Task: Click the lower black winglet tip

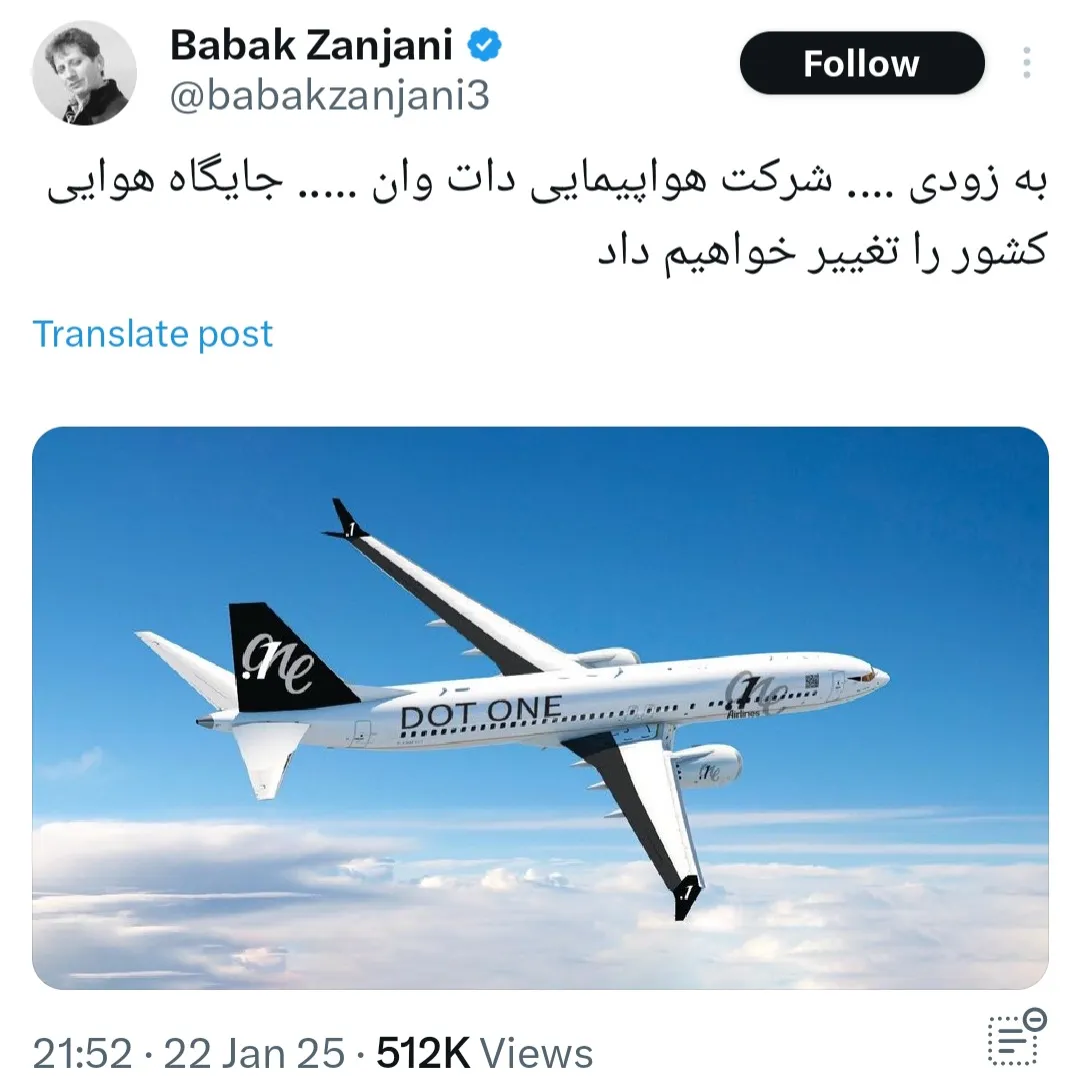Action: click(x=686, y=897)
